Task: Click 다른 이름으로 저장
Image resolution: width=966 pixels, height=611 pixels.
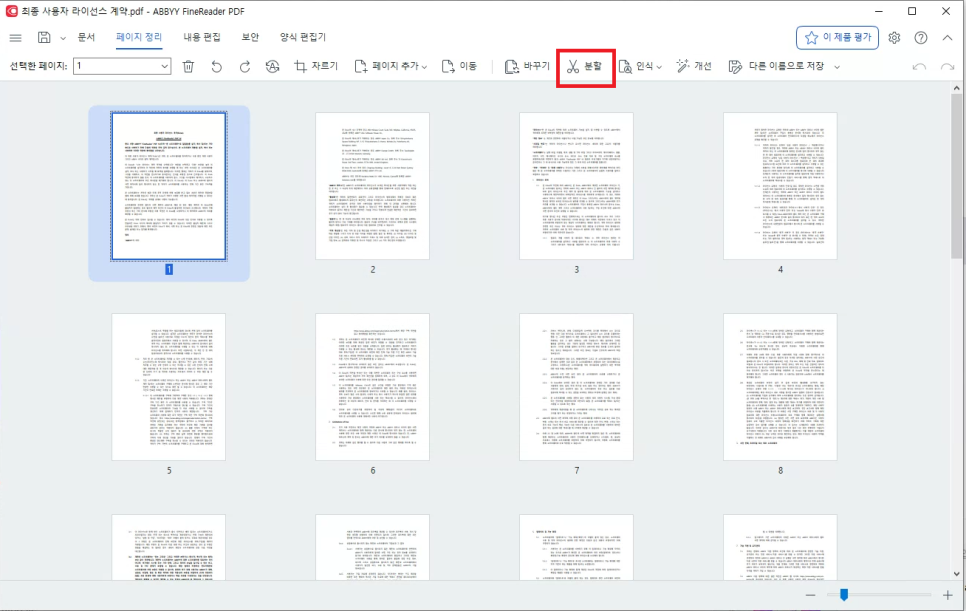Action: click(x=776, y=66)
